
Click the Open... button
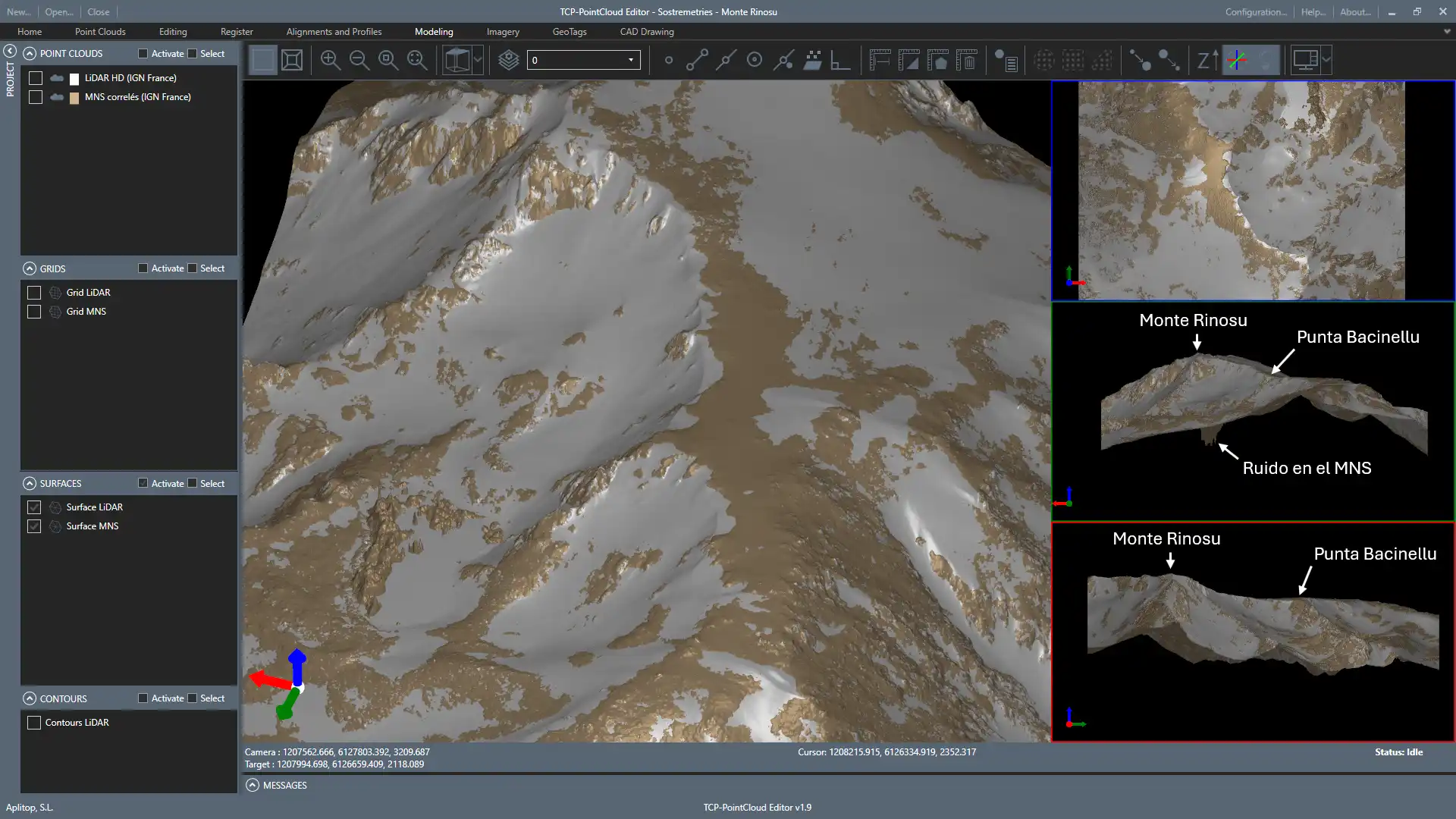(x=59, y=12)
